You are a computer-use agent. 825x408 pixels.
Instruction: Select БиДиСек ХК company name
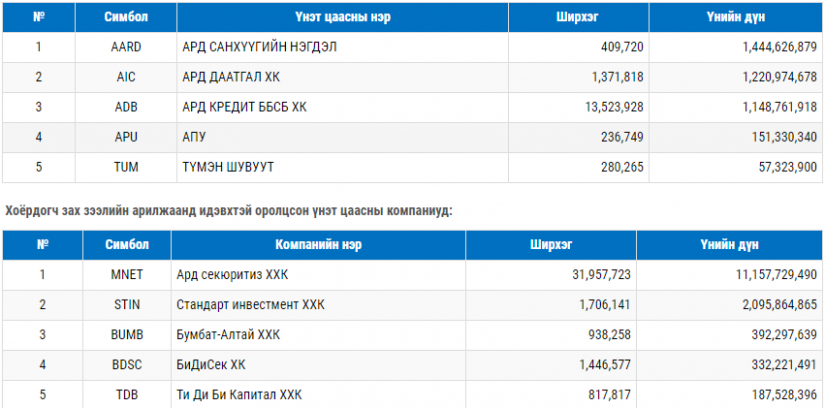coord(211,365)
